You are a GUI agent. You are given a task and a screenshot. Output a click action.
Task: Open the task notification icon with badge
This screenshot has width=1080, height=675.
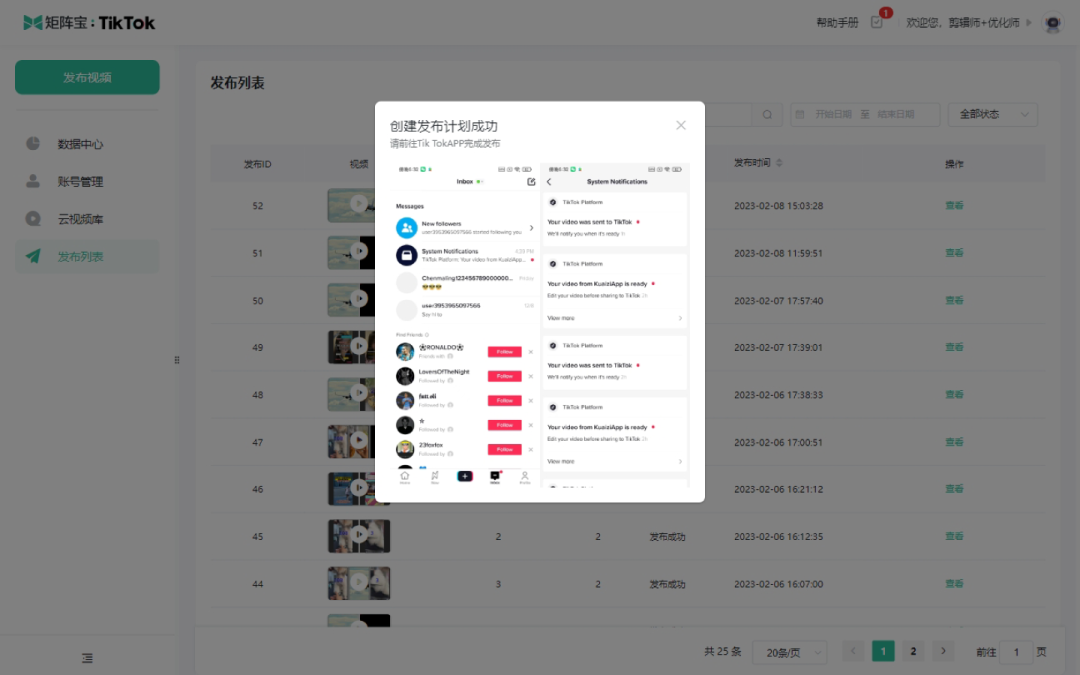point(877,22)
